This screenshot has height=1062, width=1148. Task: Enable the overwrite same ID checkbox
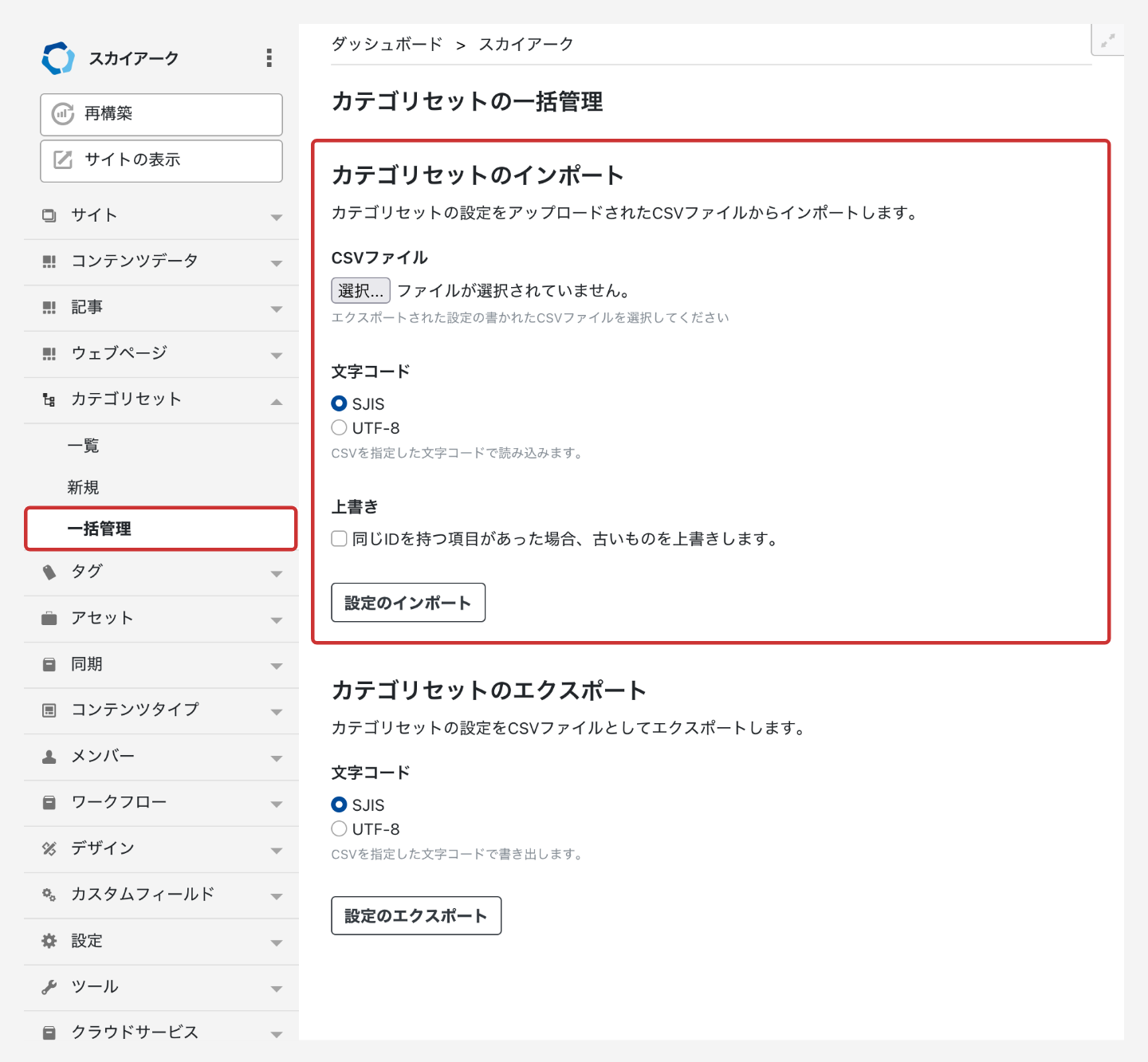tap(340, 539)
